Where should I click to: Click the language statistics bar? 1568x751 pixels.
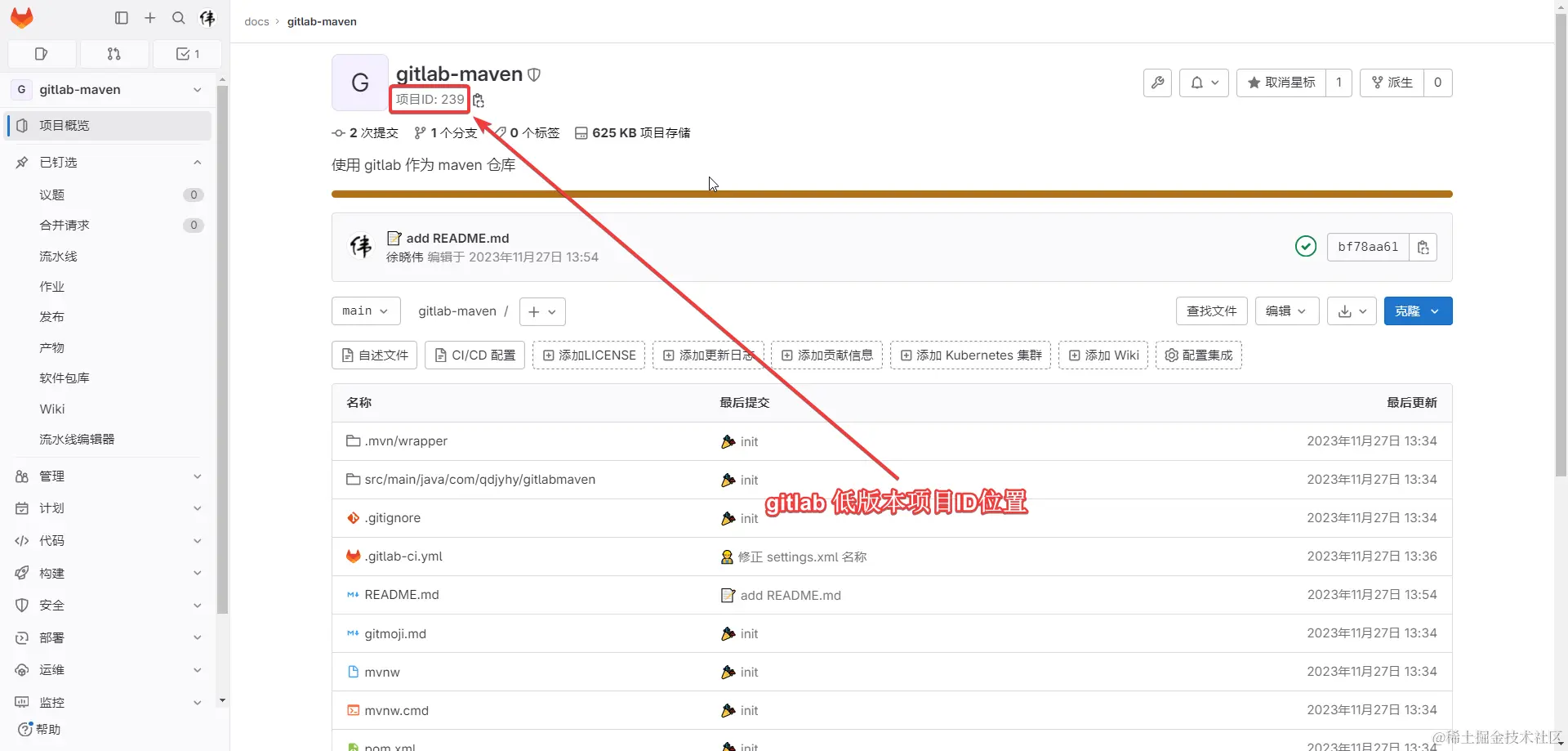(890, 194)
